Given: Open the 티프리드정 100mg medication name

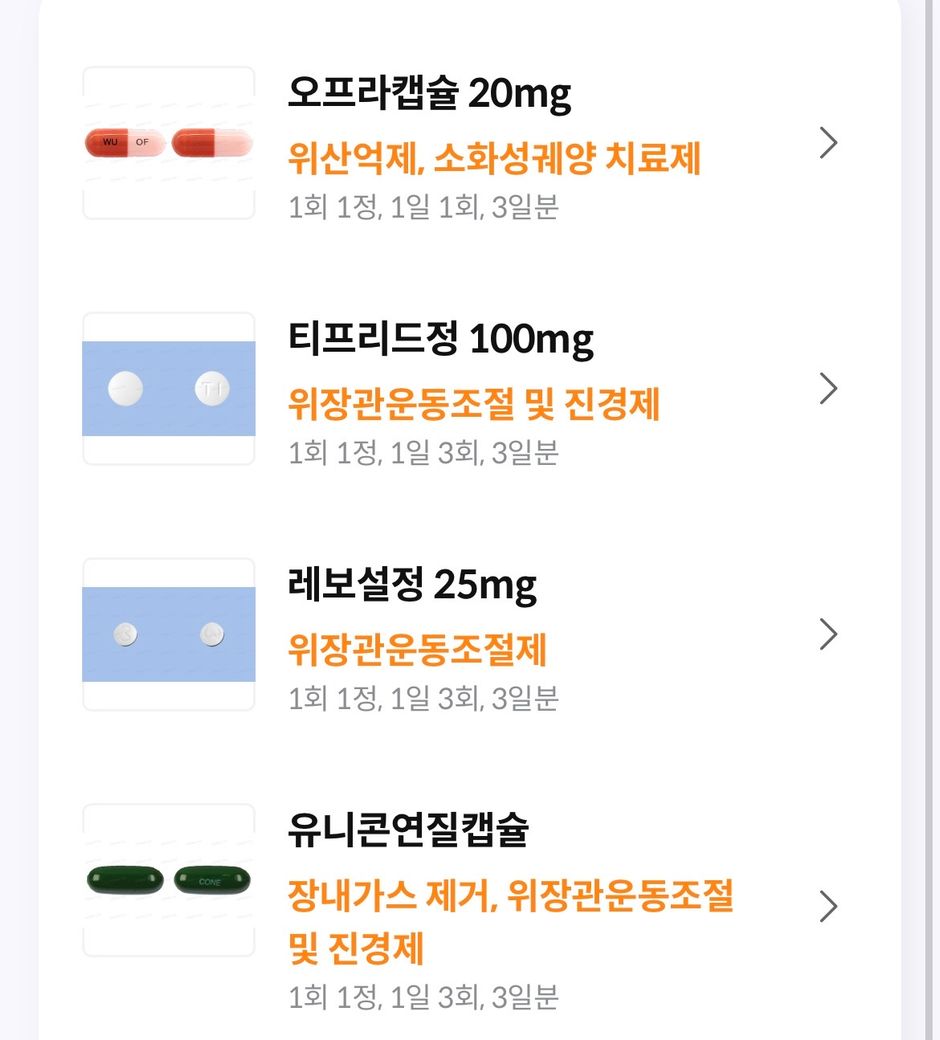Looking at the screenshot, I should click(x=440, y=340).
